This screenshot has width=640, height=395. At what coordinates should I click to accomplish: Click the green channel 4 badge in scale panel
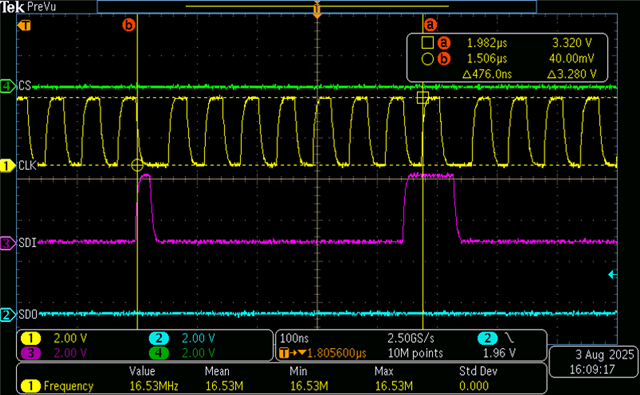tap(159, 353)
